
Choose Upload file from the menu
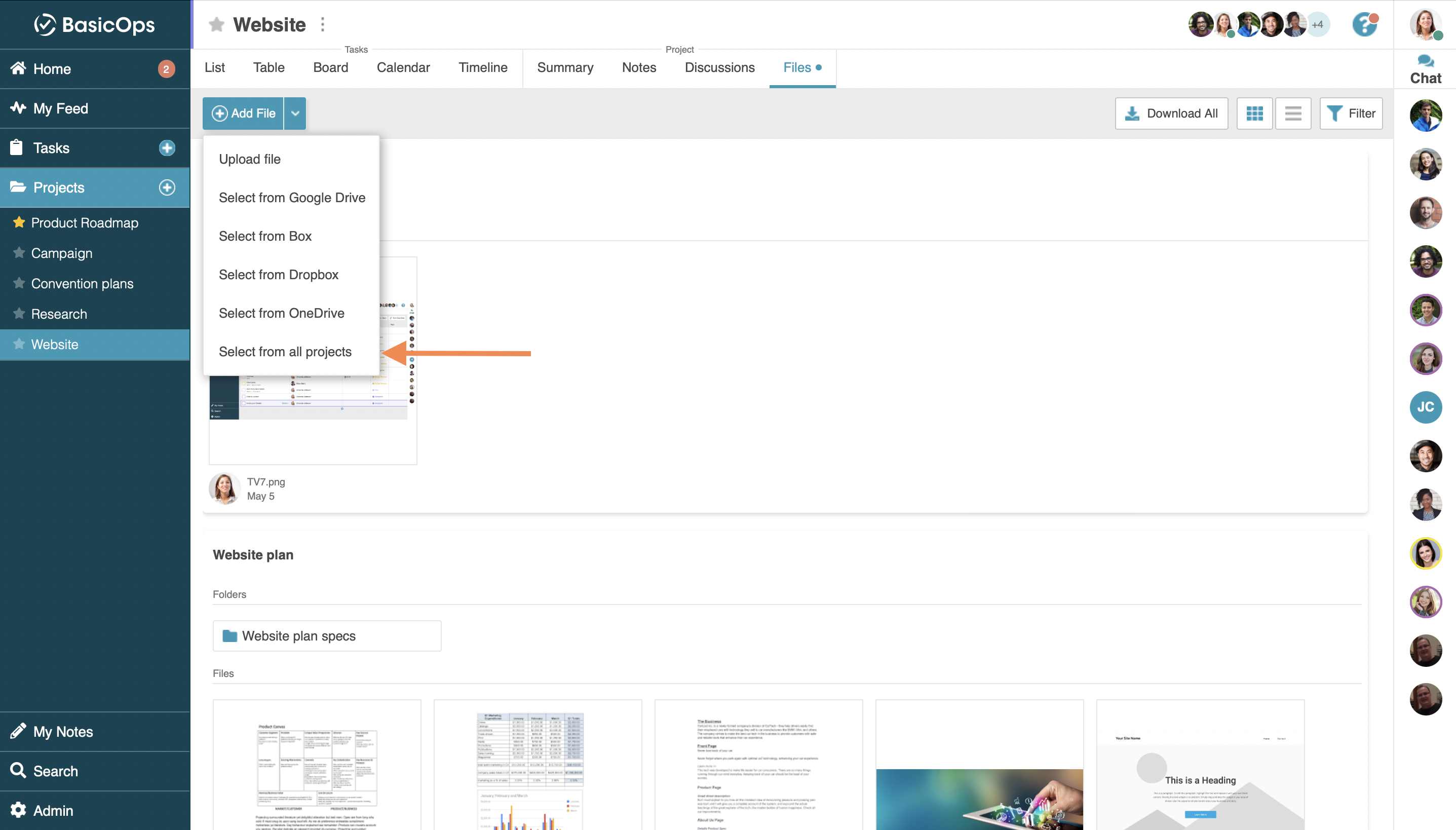[x=291, y=159]
